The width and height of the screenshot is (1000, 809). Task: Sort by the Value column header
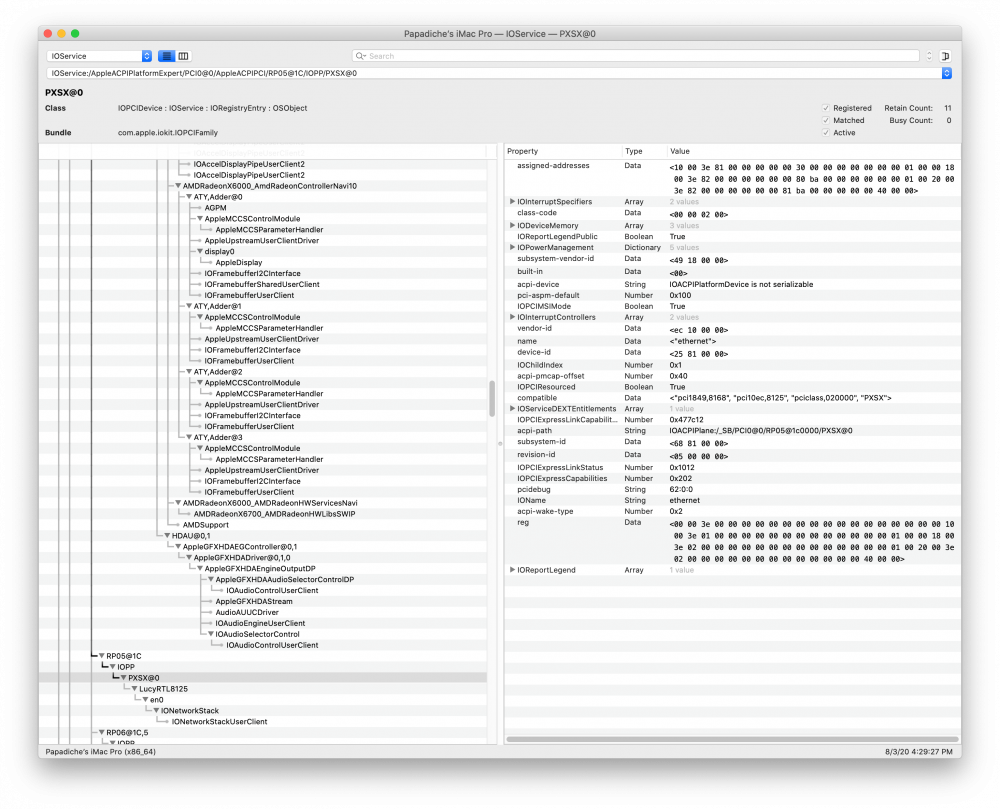coord(813,151)
